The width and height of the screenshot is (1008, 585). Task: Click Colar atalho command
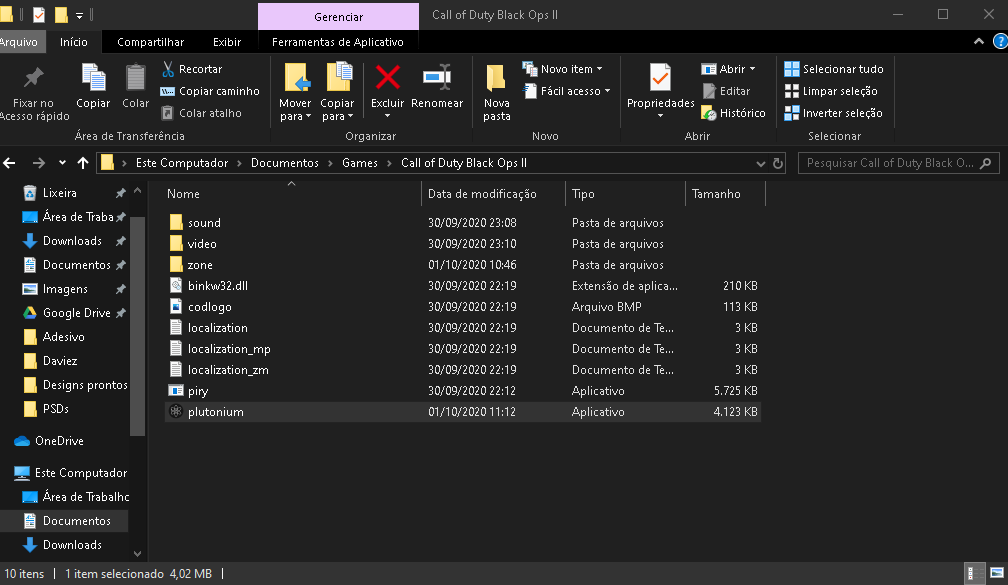201,113
